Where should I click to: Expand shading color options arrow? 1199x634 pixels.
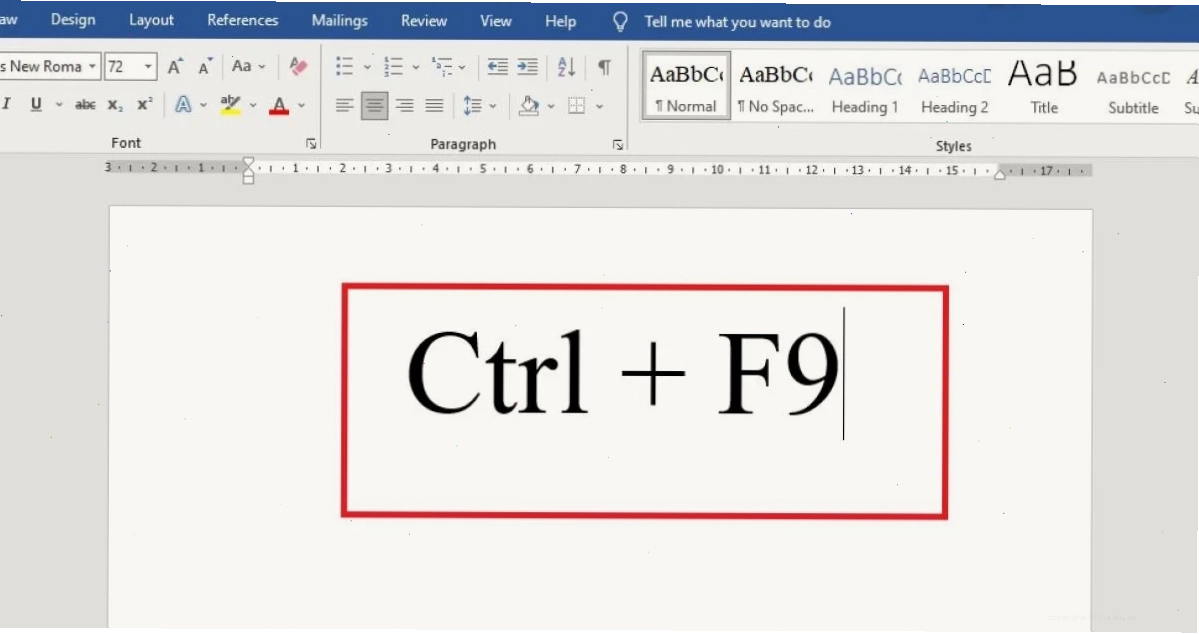click(551, 106)
